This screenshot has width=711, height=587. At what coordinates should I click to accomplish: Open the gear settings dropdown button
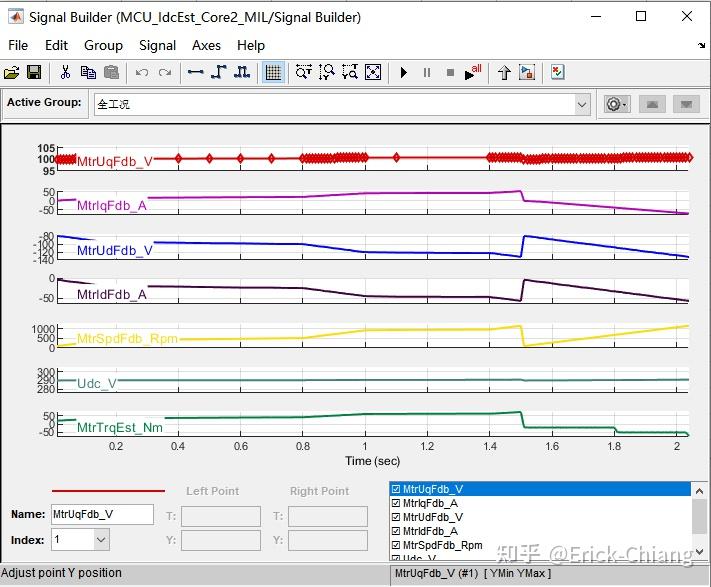point(617,105)
